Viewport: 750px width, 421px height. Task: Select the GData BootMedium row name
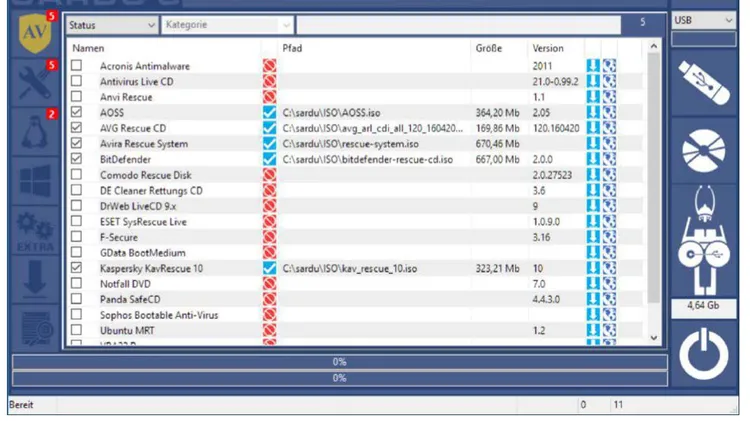point(143,253)
